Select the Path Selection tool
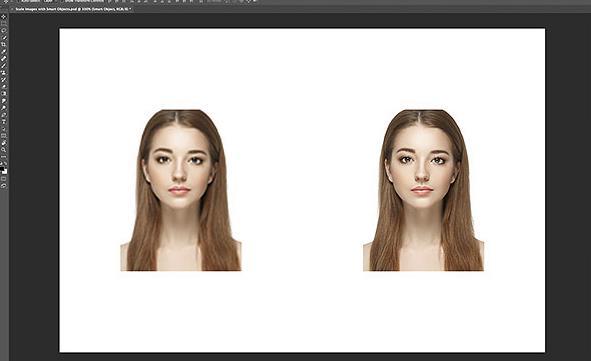Screen dimensions: 591x361 pos(4,129)
